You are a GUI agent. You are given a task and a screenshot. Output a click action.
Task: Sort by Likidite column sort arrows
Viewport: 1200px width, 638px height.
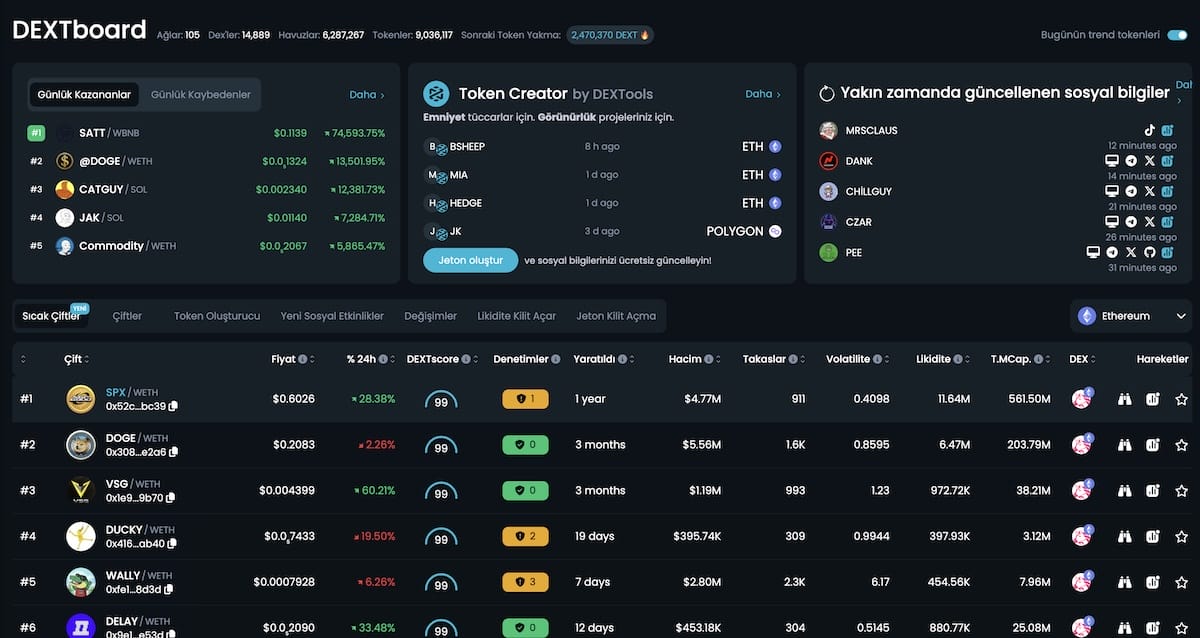click(969, 359)
